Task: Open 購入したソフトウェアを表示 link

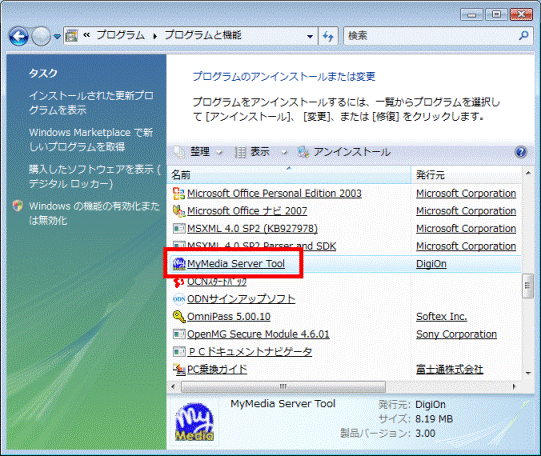Action: pos(95,176)
